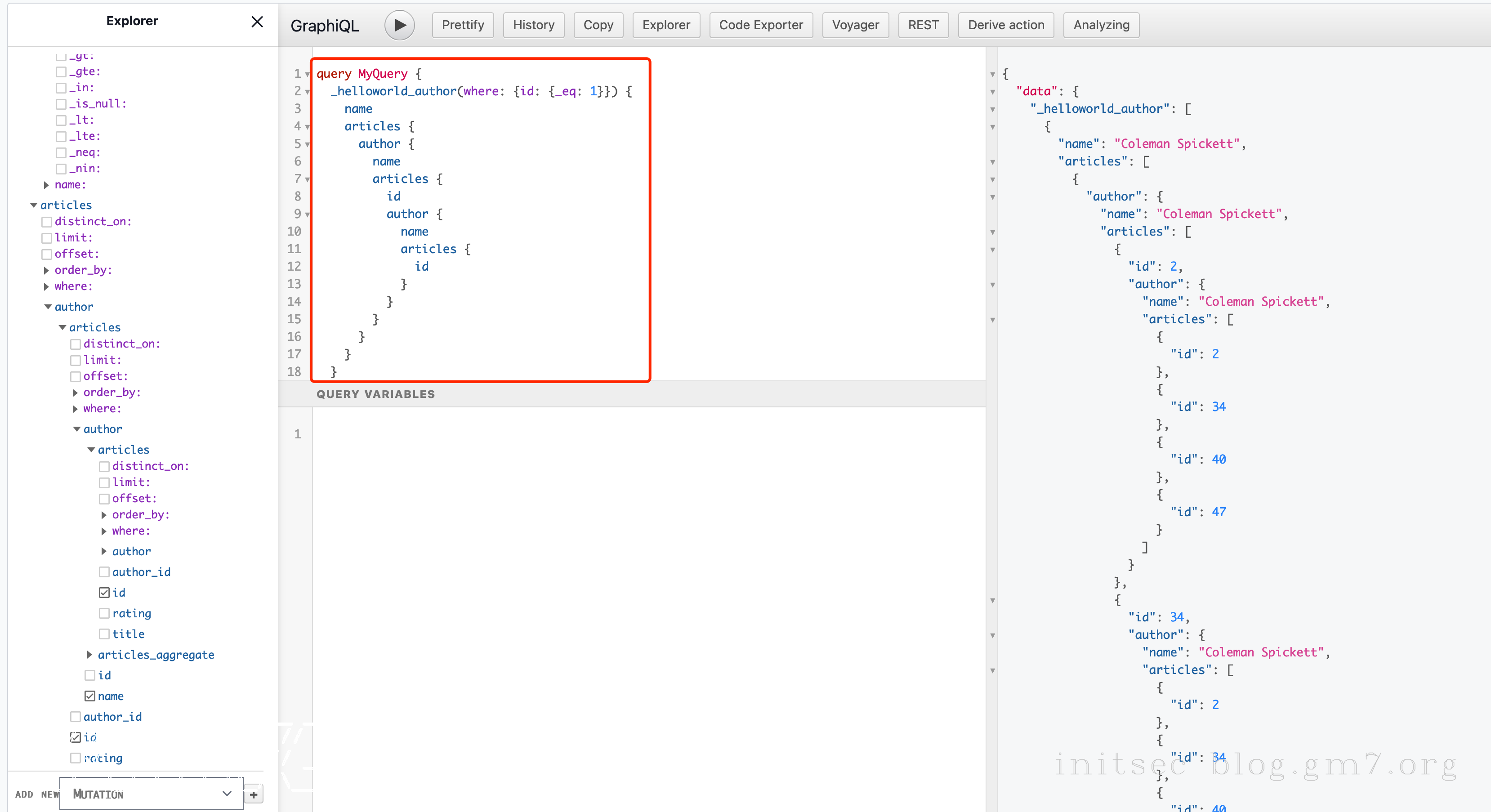Click the Prettify button
This screenshot has height=812, width=1491.
(463, 25)
